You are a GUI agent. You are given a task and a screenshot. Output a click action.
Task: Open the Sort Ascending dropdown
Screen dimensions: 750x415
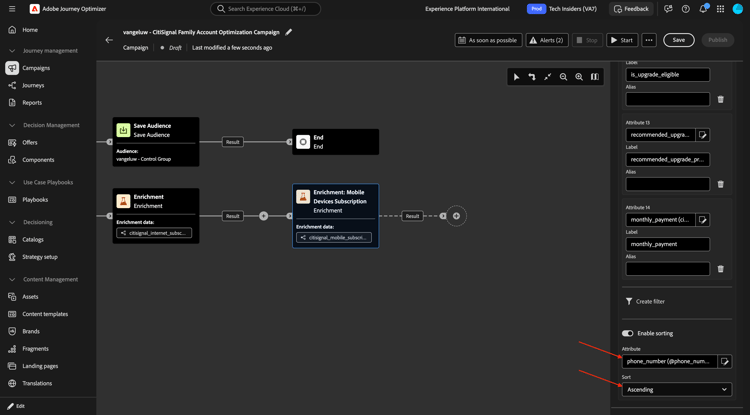click(x=677, y=390)
